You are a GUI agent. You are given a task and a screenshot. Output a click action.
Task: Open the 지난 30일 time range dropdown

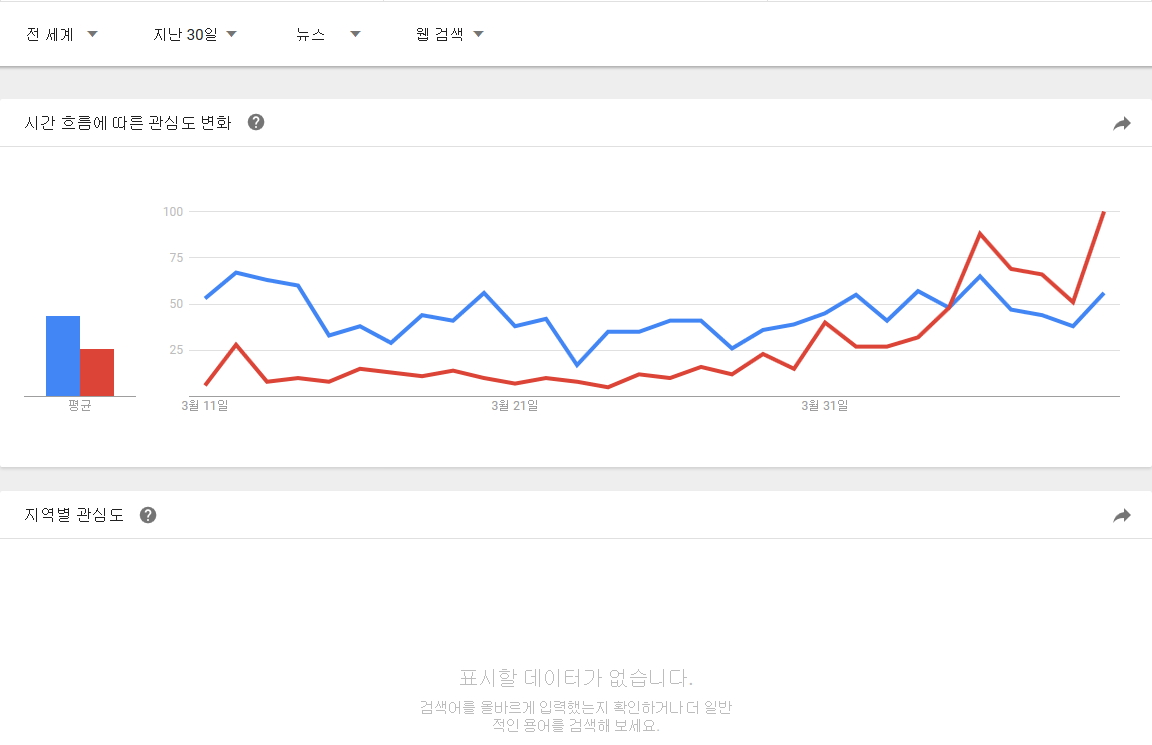[x=194, y=34]
